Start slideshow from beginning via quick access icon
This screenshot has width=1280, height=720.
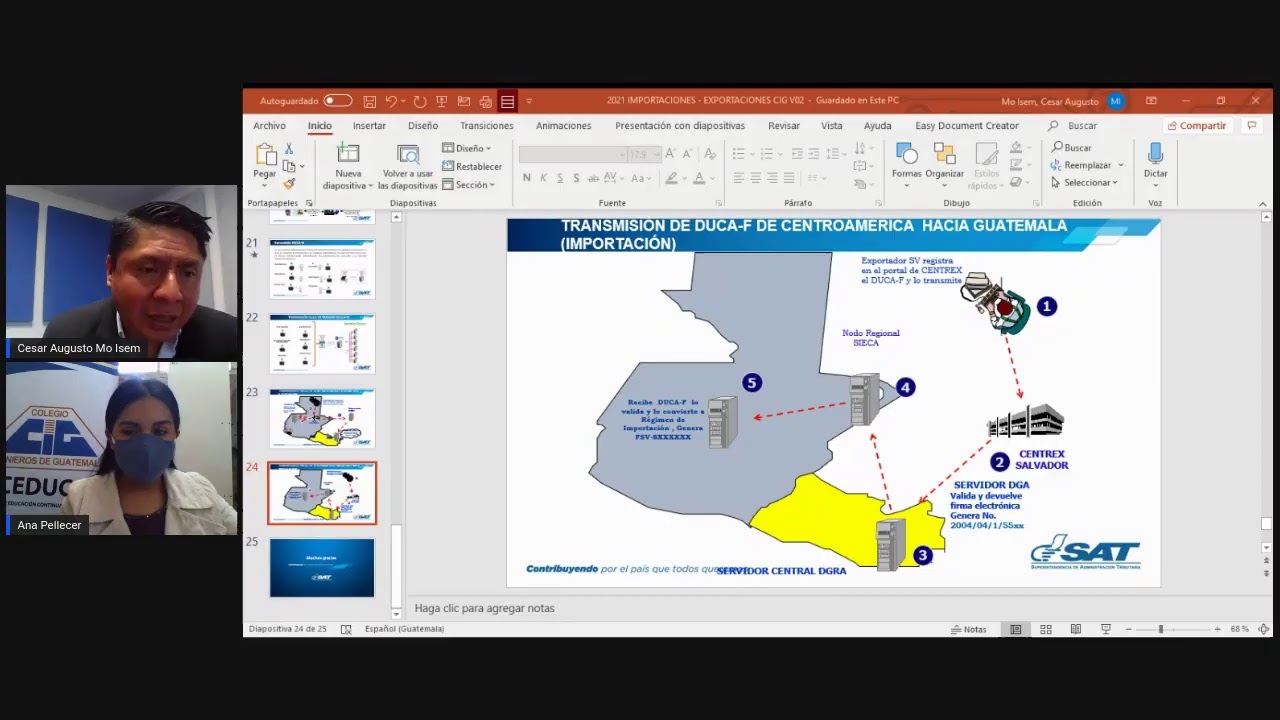[x=441, y=101]
